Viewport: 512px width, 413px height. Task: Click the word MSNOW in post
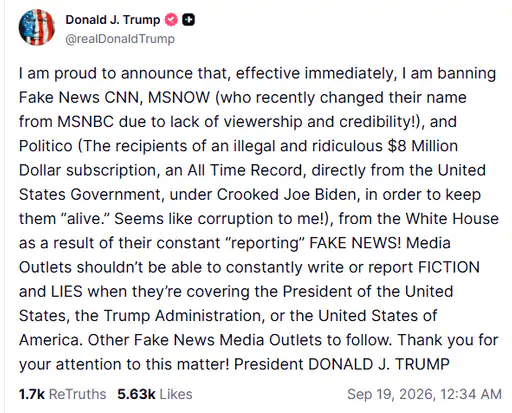[179, 98]
